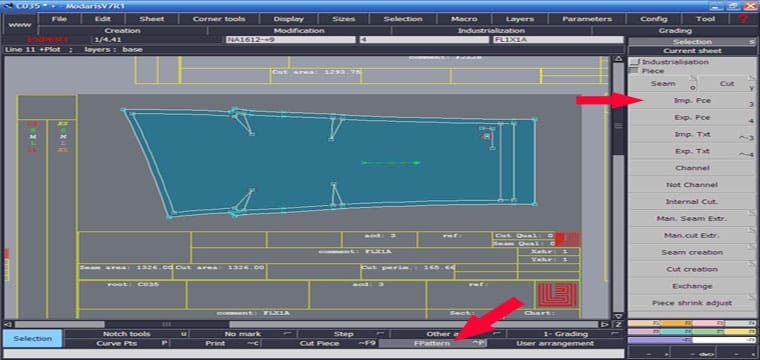760x360 pixels.
Task: Click the www button
Action: click(x=20, y=24)
